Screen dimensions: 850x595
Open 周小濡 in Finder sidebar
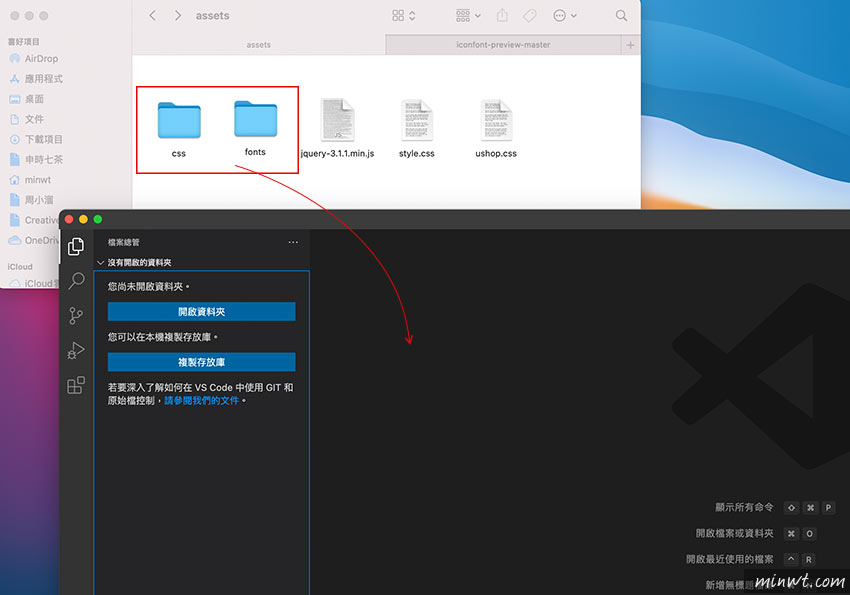click(x=31, y=200)
